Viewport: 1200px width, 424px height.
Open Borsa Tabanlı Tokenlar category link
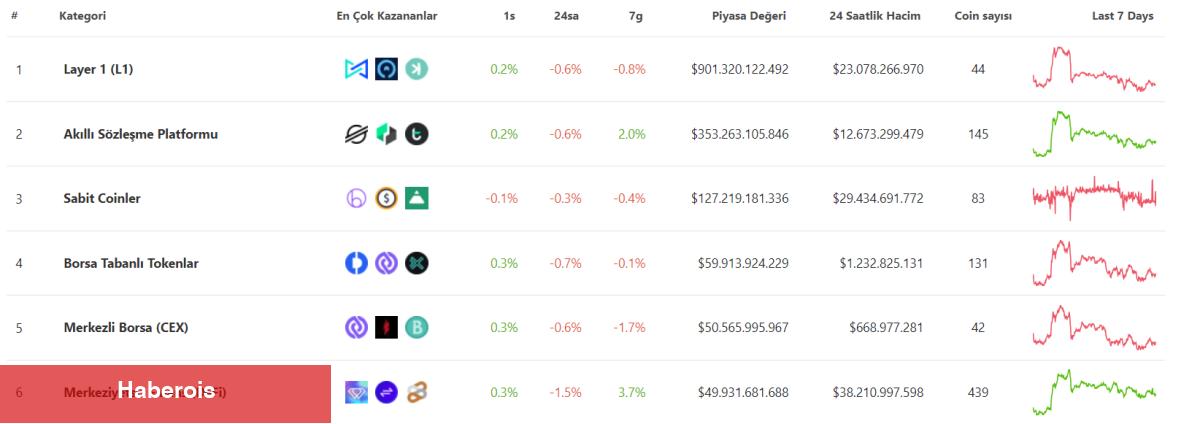click(131, 263)
